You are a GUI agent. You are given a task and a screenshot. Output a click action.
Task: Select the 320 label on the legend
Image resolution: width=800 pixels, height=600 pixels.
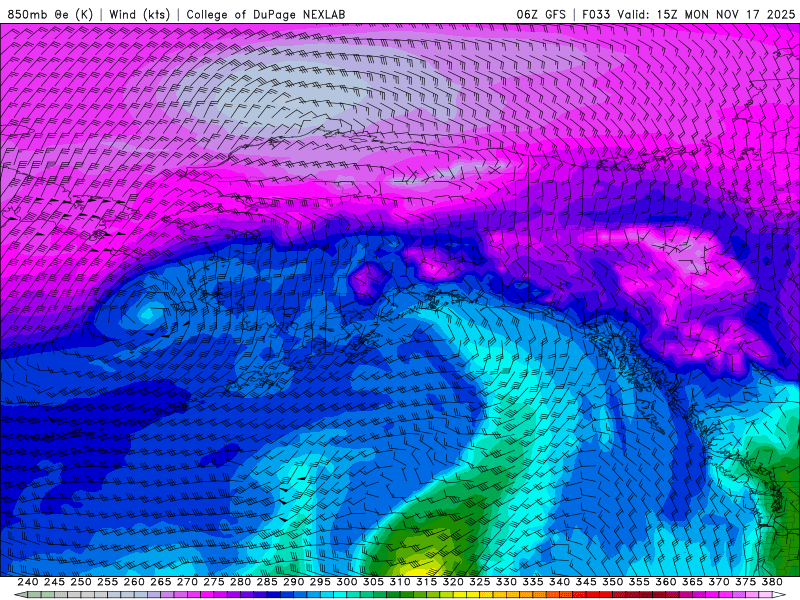coord(453,582)
